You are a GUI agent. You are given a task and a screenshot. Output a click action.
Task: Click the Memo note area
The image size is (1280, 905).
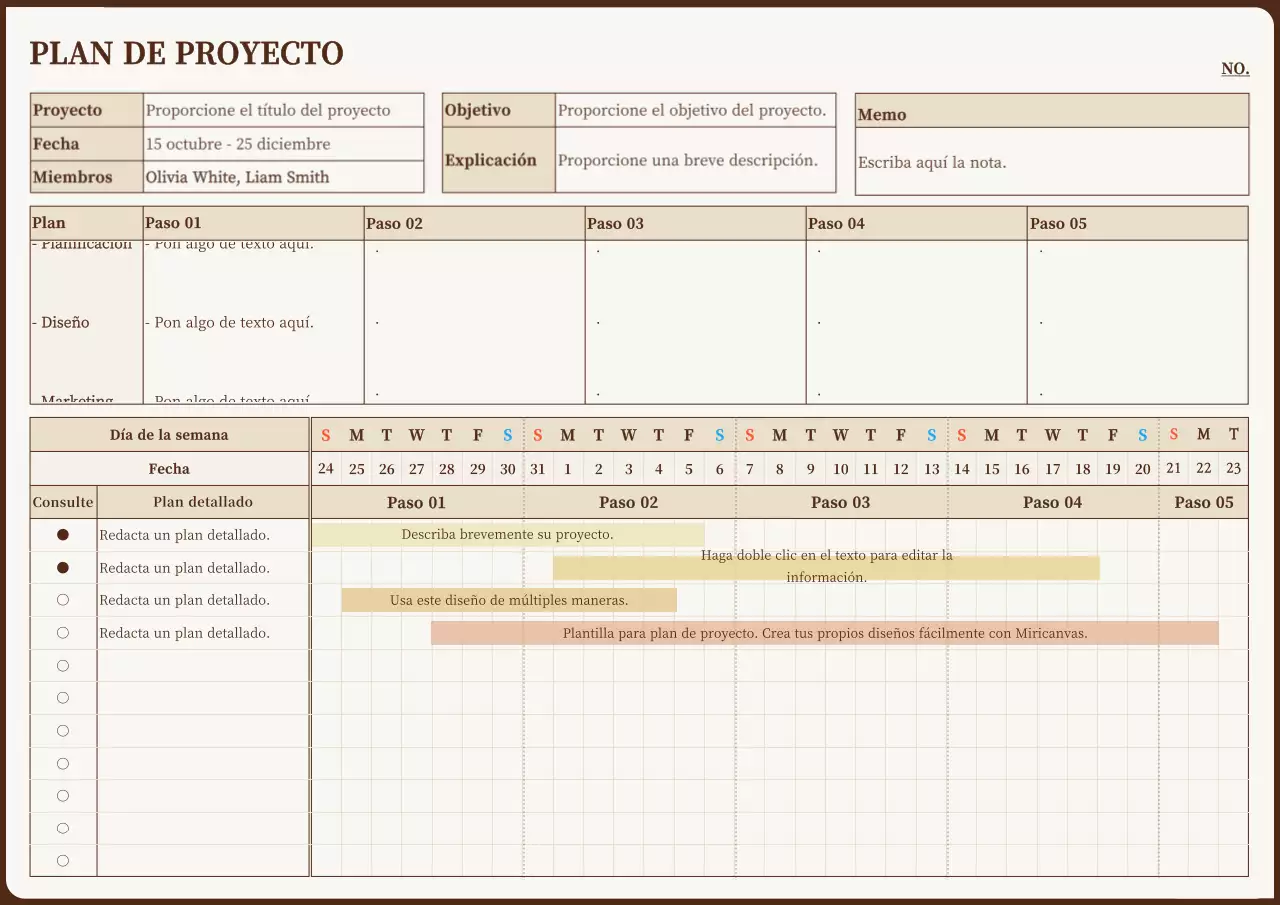(1050, 162)
